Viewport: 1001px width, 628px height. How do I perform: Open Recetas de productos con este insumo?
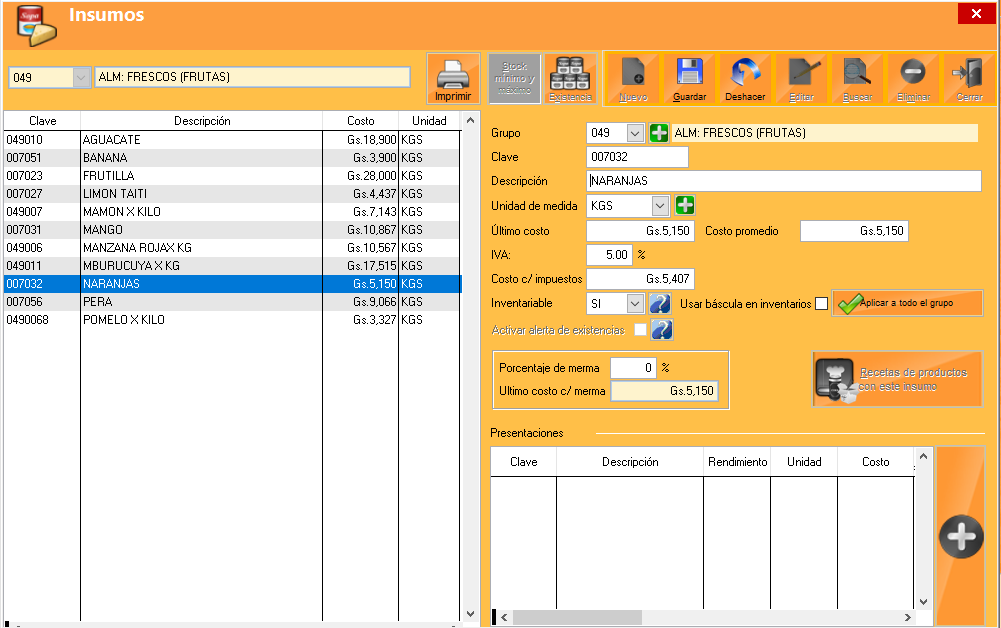pos(897,379)
